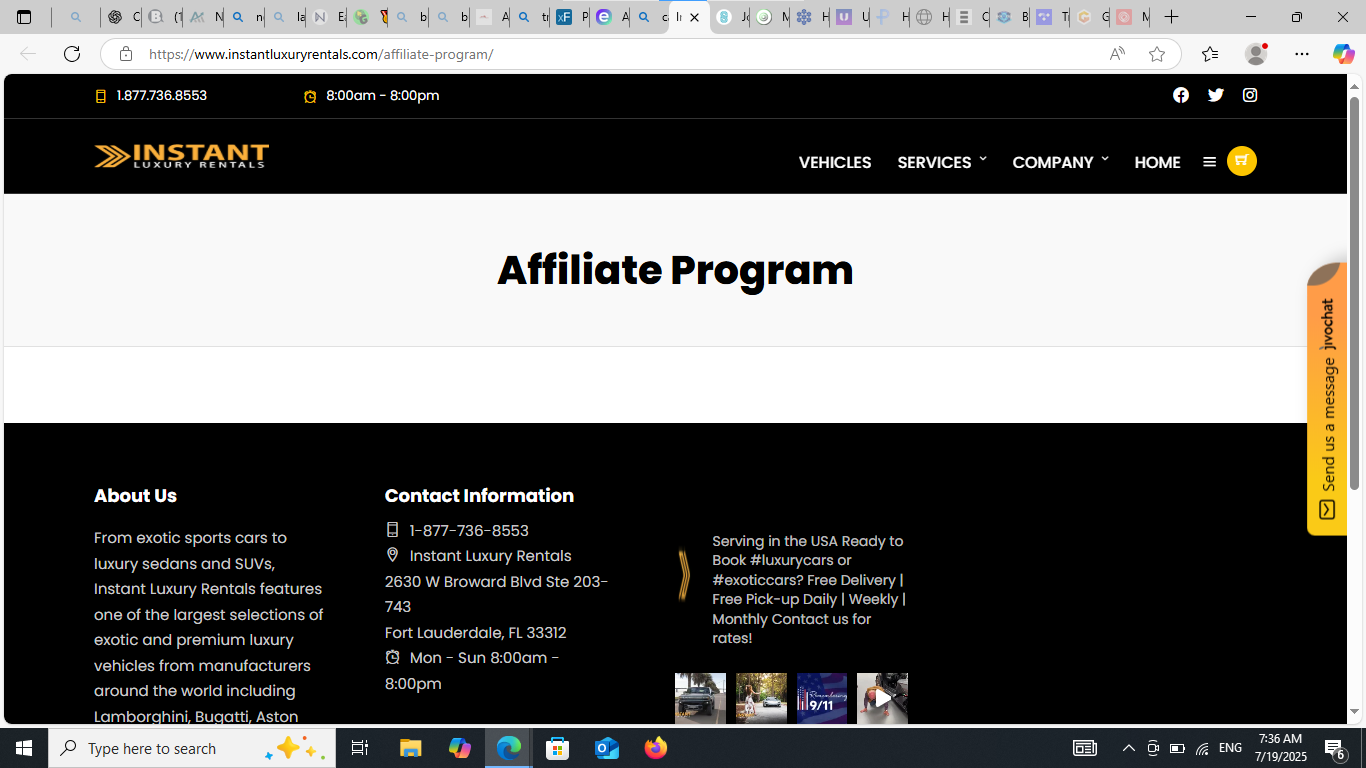The height and width of the screenshot is (768, 1366).
Task: Click the footer phone number 1-877-736-8553
Action: click(x=469, y=530)
